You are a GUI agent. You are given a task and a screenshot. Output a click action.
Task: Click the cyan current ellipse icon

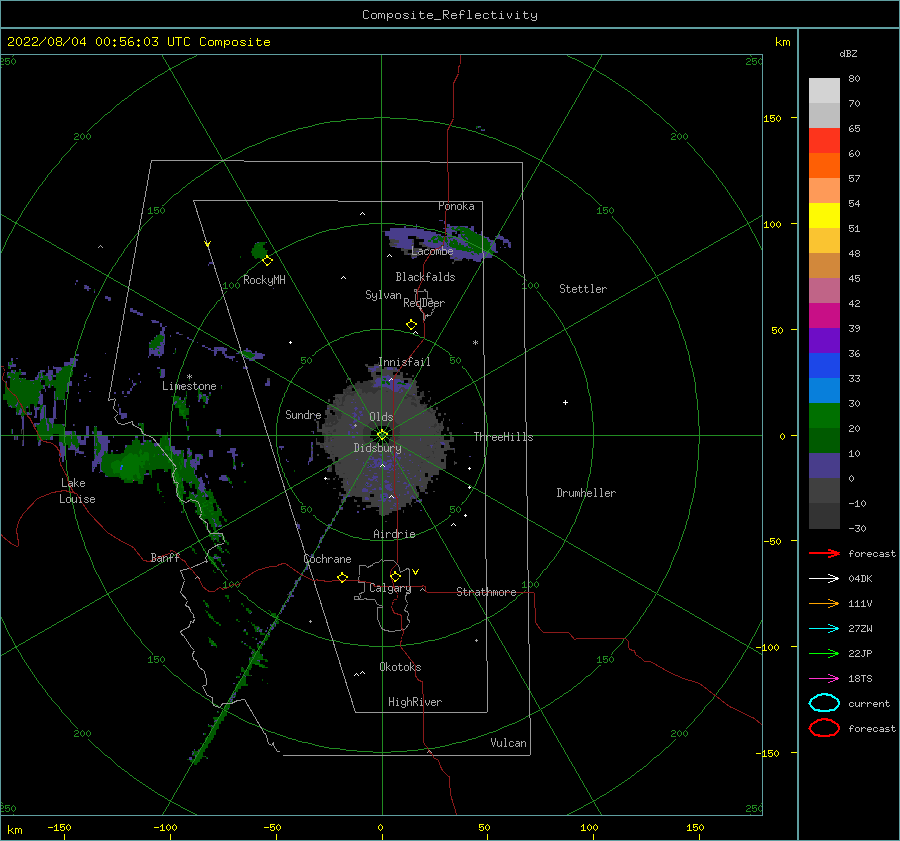pyautogui.click(x=824, y=703)
